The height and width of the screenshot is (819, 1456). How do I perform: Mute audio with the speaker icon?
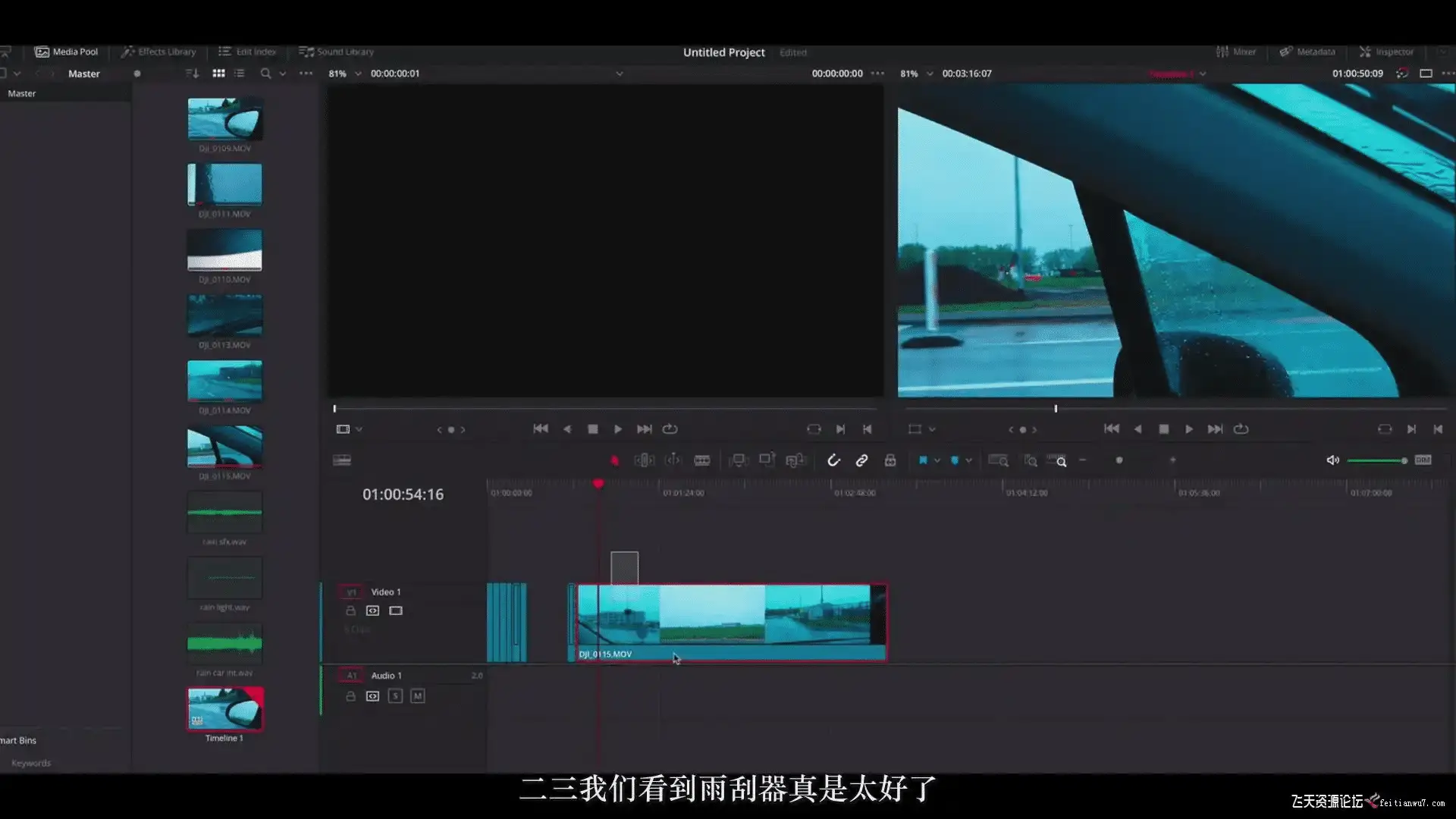1332,460
